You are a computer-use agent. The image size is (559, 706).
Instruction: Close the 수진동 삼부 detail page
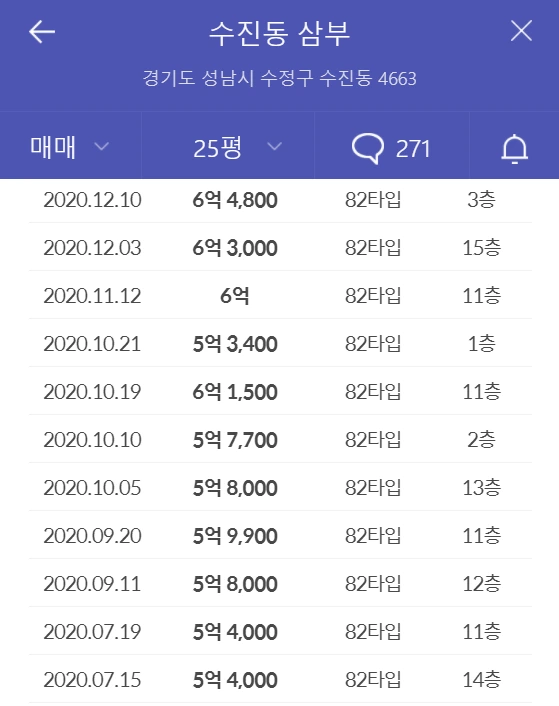521,31
